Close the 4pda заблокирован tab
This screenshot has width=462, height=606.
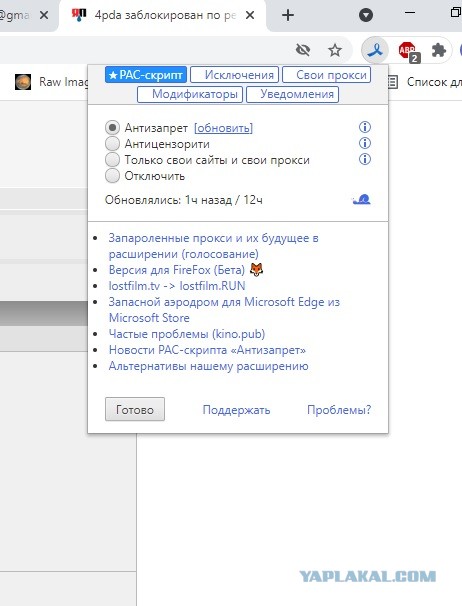pyautogui.click(x=250, y=15)
